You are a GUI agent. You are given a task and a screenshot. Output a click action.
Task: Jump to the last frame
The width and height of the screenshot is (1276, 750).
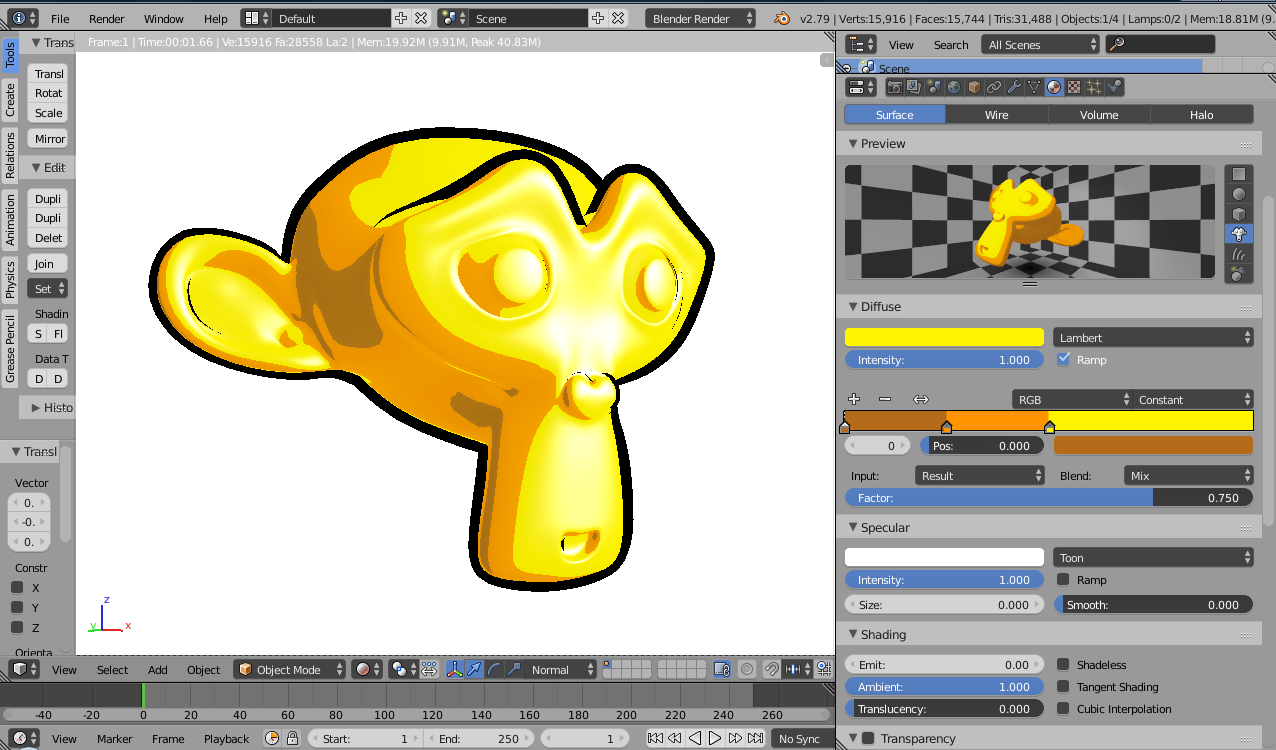point(755,738)
